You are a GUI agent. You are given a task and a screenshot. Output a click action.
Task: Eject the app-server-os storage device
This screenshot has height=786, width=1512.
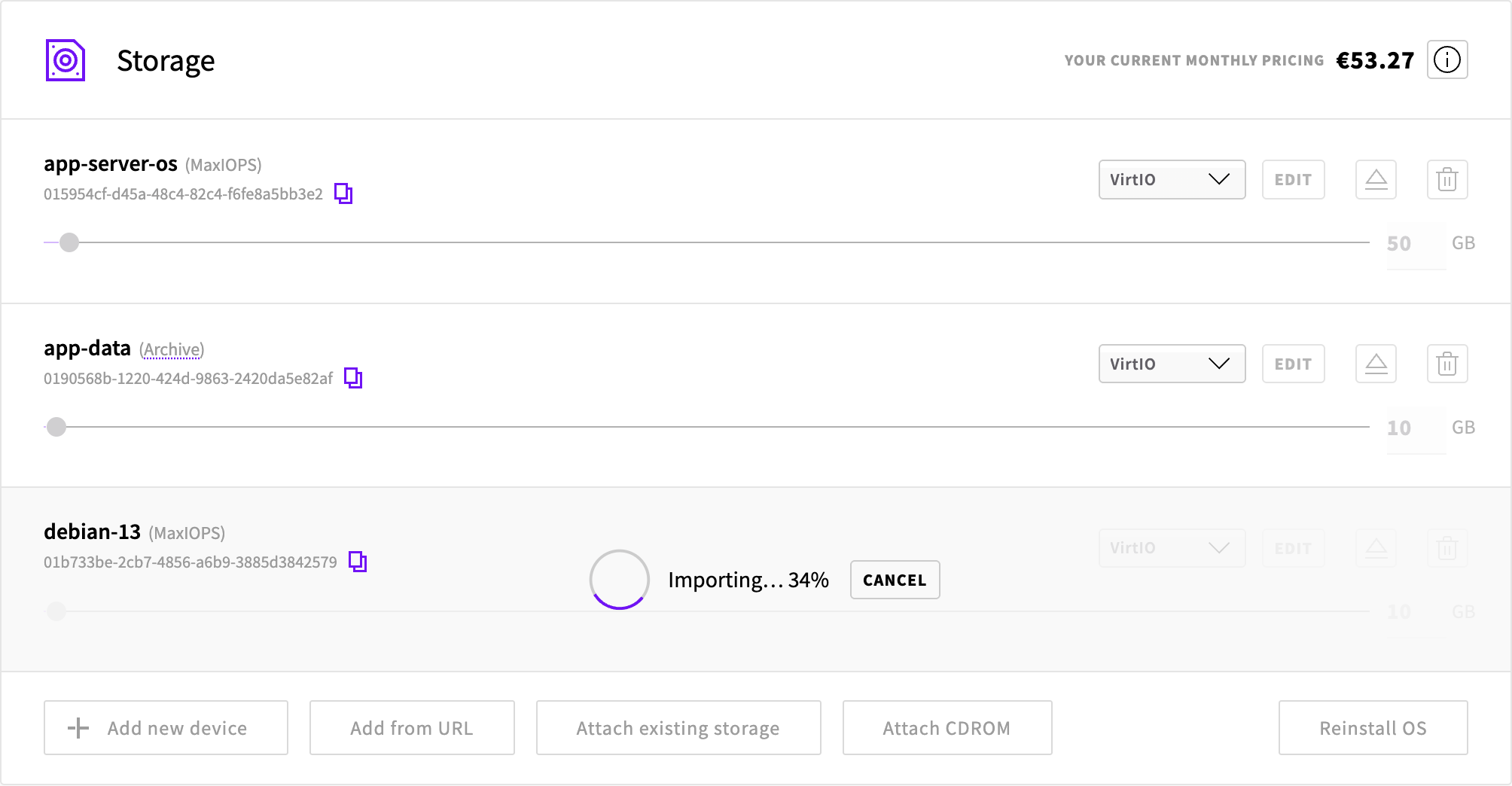[x=1376, y=179]
